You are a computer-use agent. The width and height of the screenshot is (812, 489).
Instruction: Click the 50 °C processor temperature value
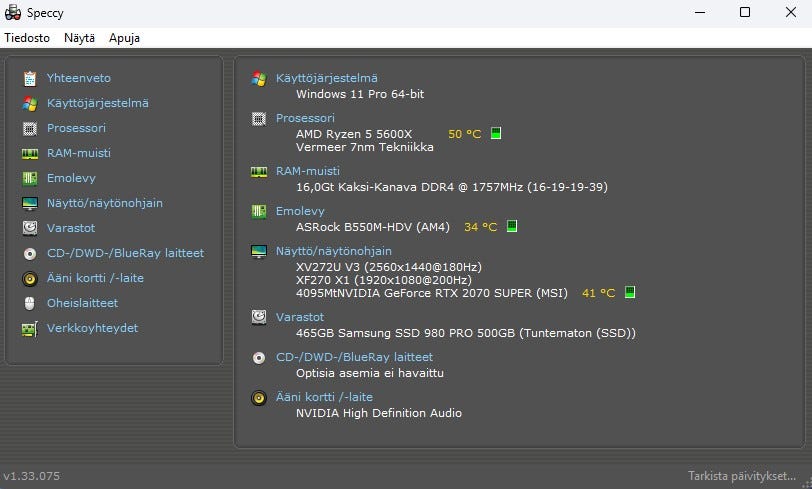tap(465, 134)
